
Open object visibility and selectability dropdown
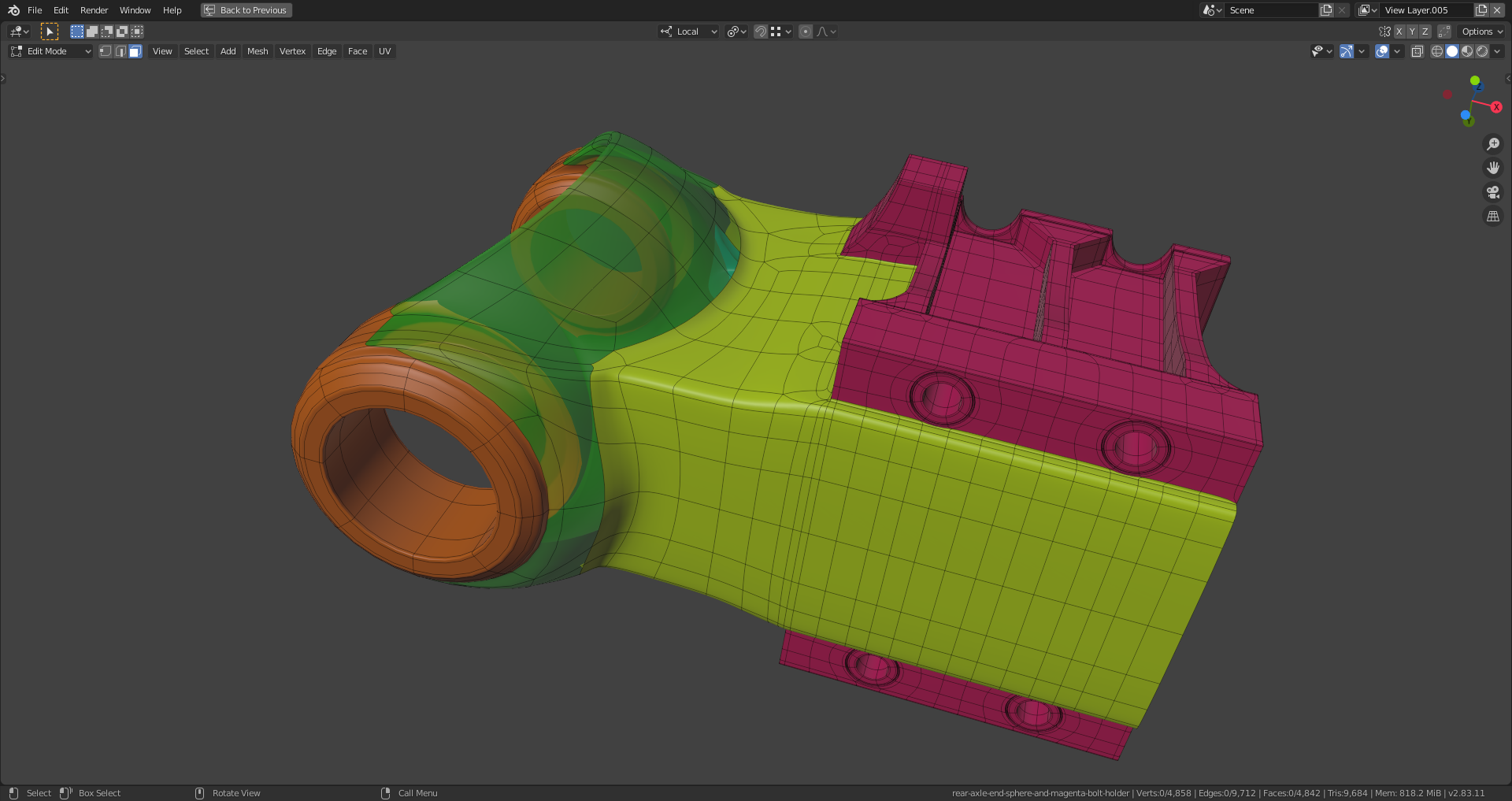[1321, 51]
